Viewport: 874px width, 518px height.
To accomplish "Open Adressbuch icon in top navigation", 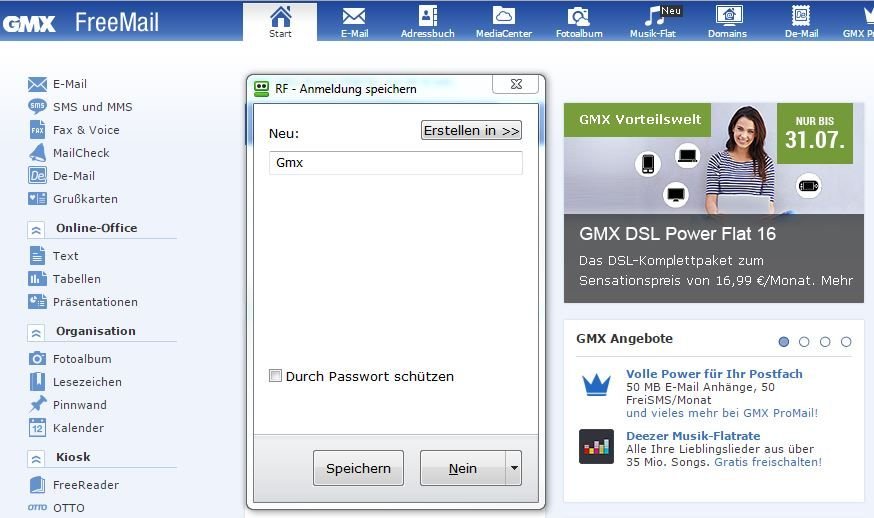I will (x=428, y=16).
